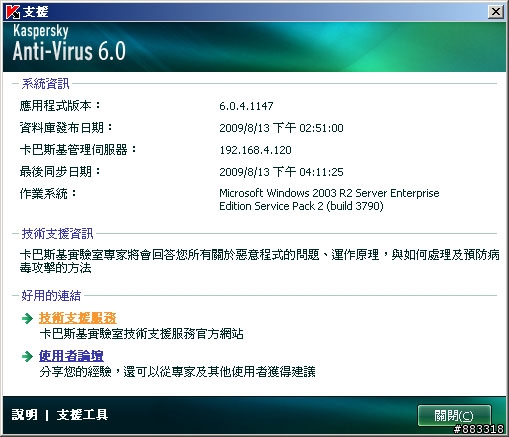Click description 卡巴斯基實驗室技術支援服務官方網站

click(x=141, y=334)
